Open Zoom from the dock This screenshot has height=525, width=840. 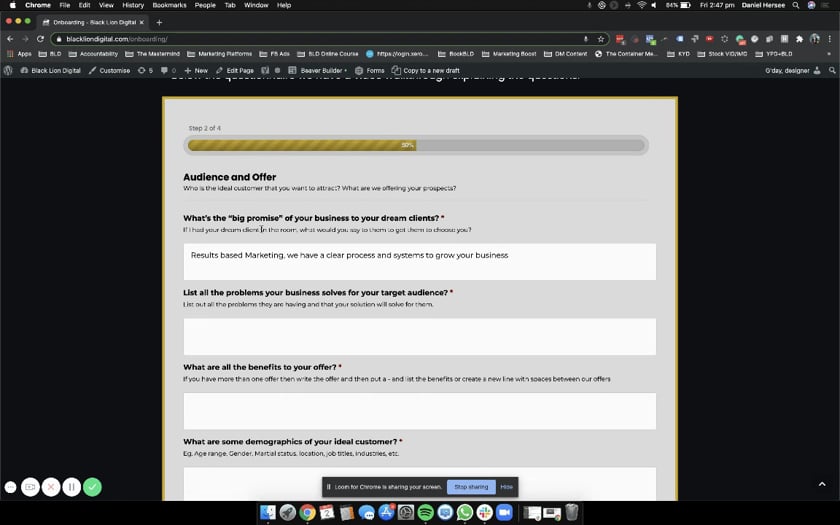(x=504, y=512)
